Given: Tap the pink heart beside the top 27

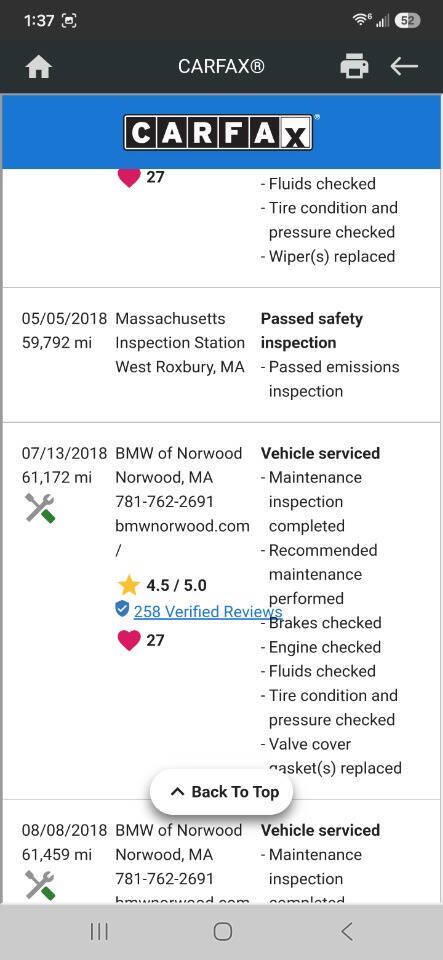Looking at the screenshot, I should pos(128,177).
